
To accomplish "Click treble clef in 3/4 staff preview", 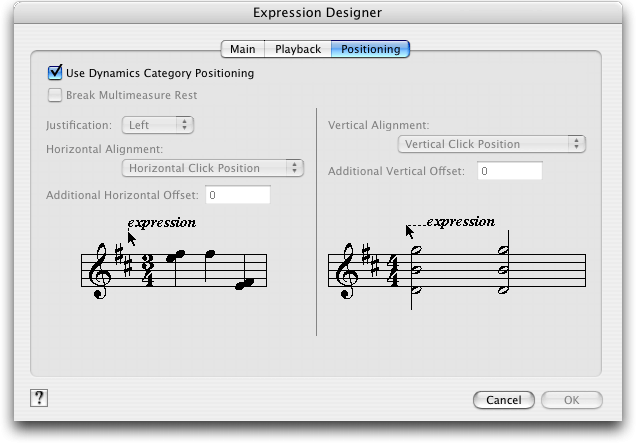I will click(100, 271).
